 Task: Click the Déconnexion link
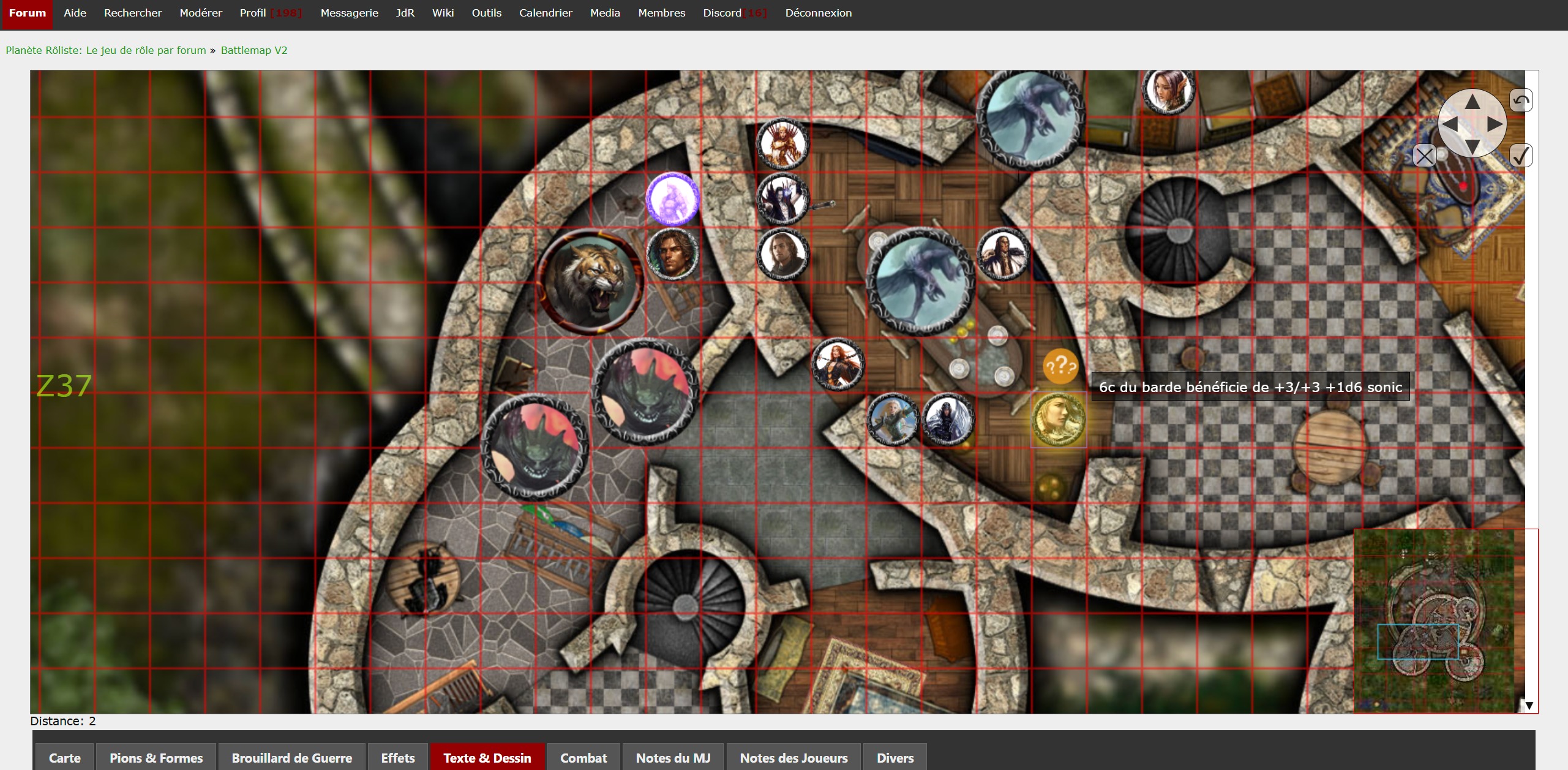(x=818, y=13)
